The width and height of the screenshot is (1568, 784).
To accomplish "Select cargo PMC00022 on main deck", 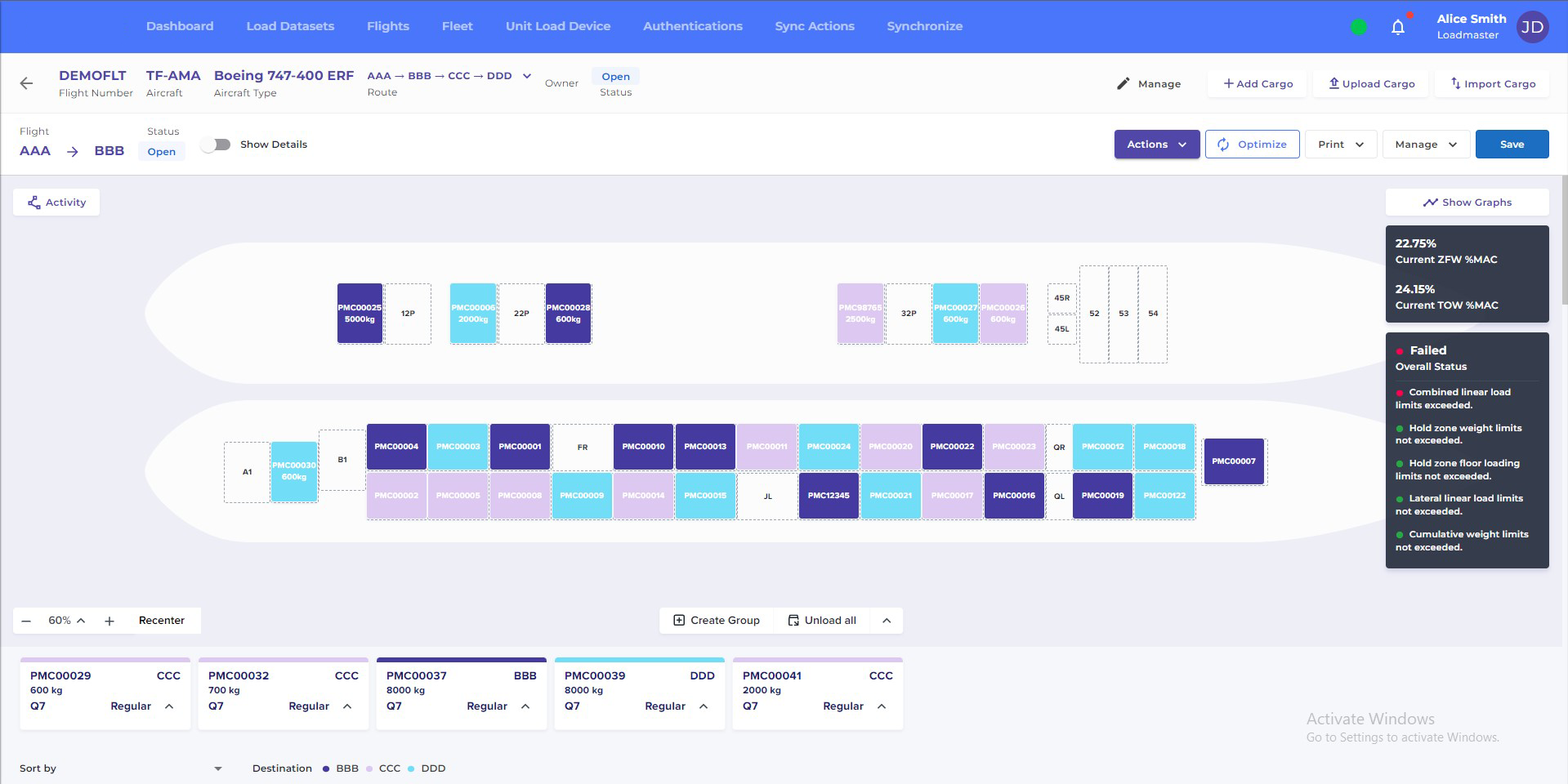I will tap(952, 447).
